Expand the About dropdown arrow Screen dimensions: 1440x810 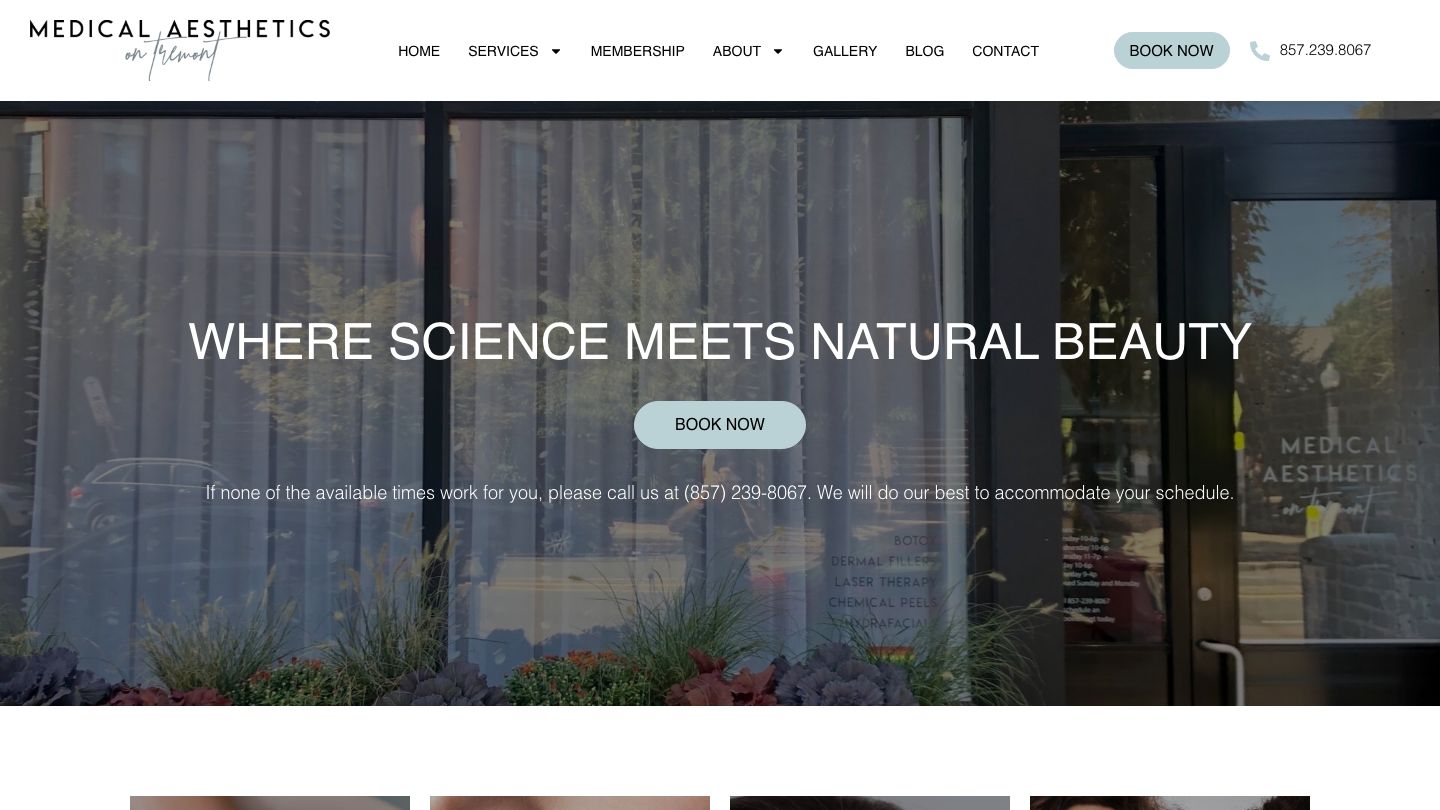[x=778, y=51]
